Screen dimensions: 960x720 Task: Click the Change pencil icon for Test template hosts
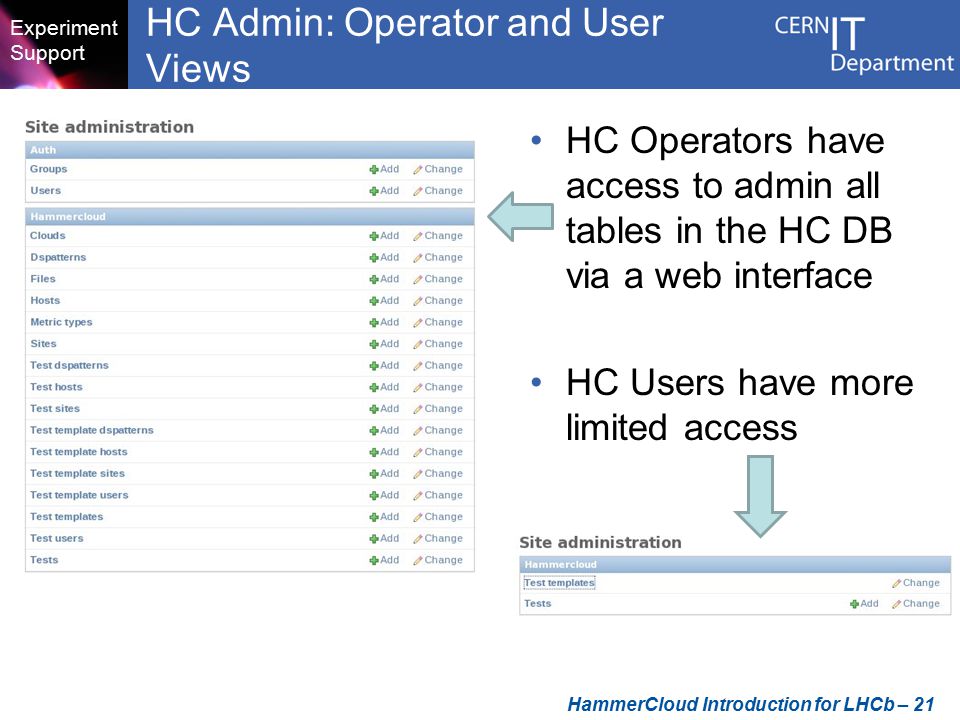[x=418, y=452]
